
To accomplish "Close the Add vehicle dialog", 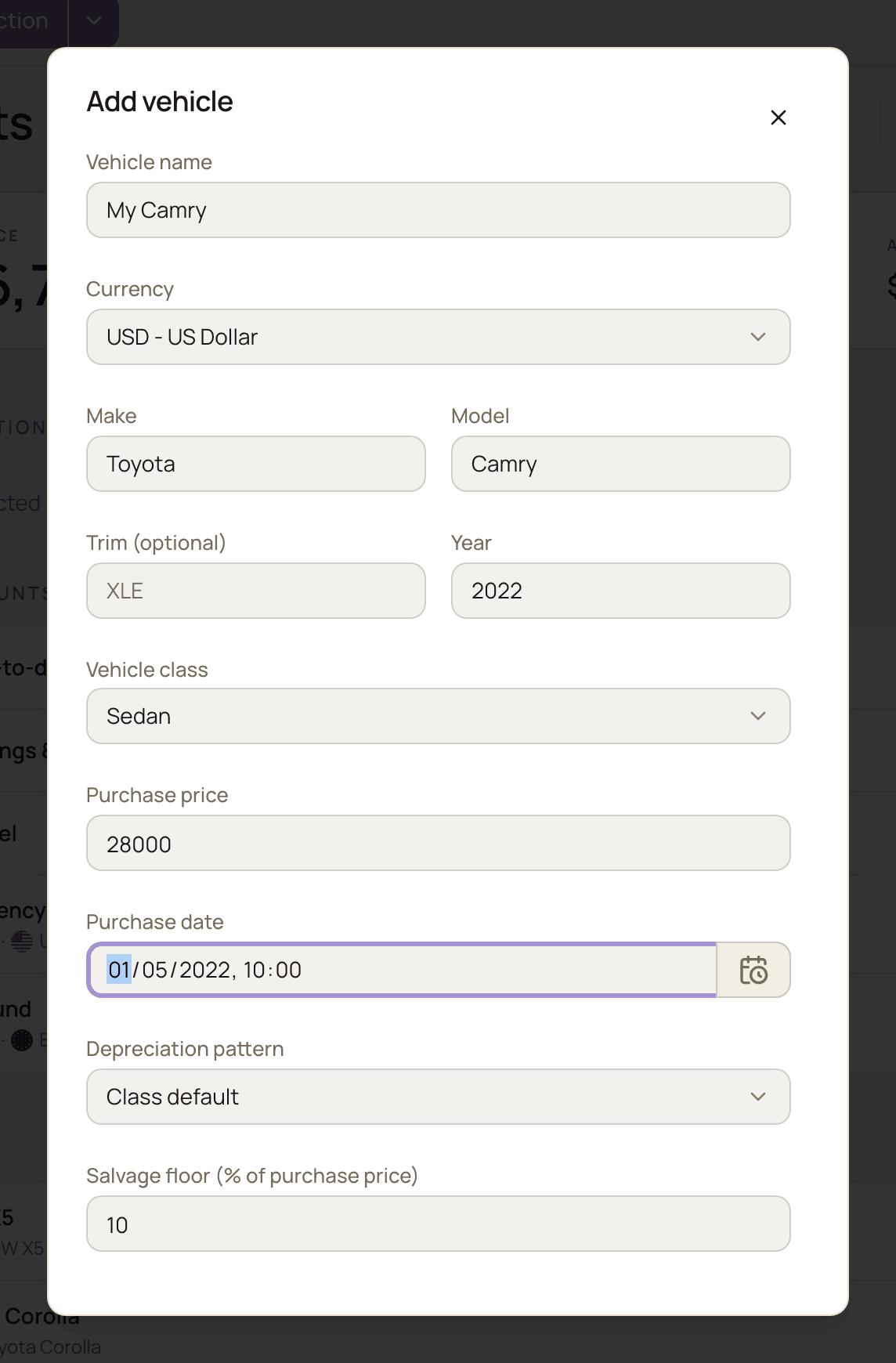I will click(x=778, y=117).
